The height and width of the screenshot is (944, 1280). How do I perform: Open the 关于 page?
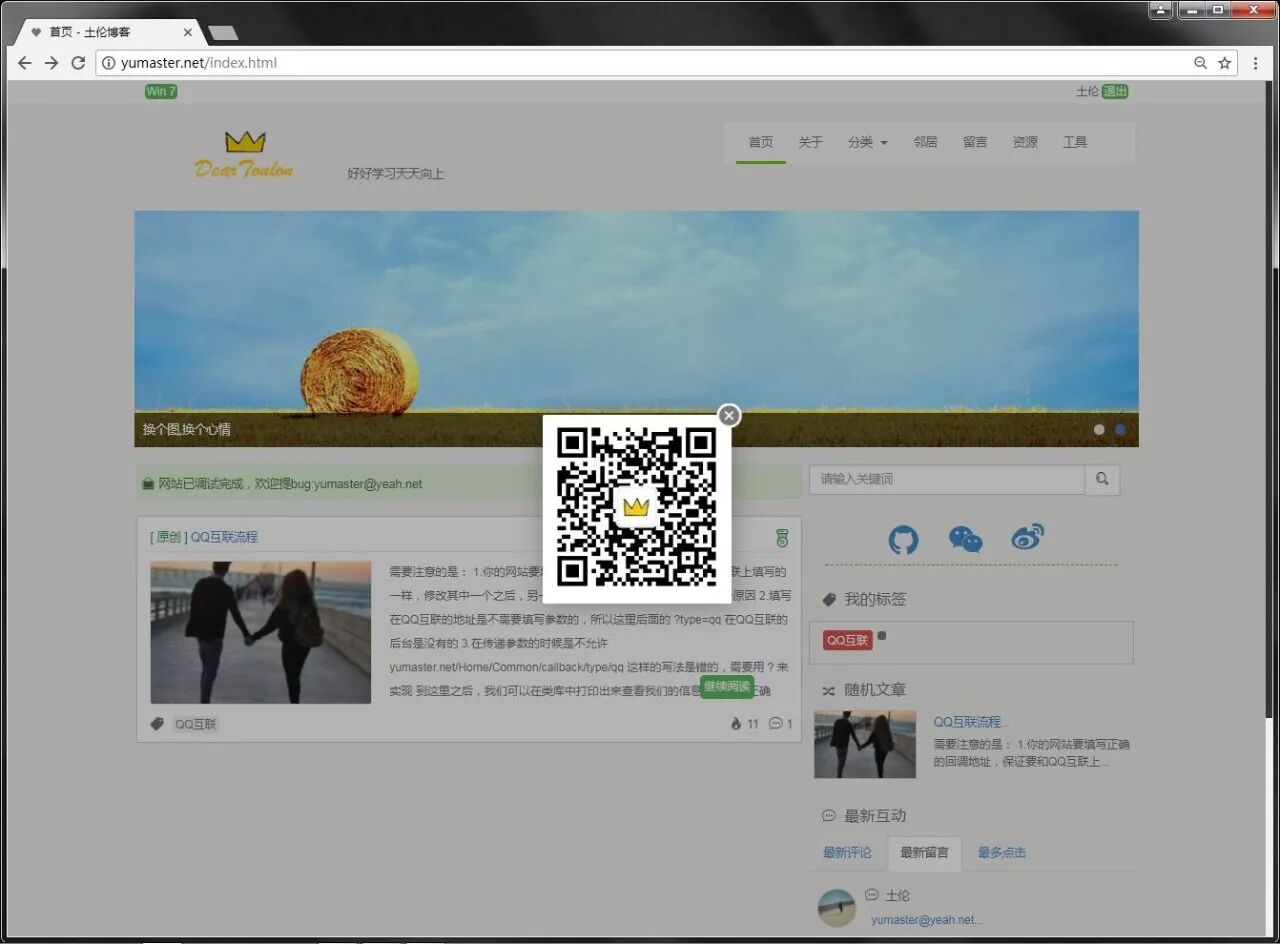(x=810, y=142)
